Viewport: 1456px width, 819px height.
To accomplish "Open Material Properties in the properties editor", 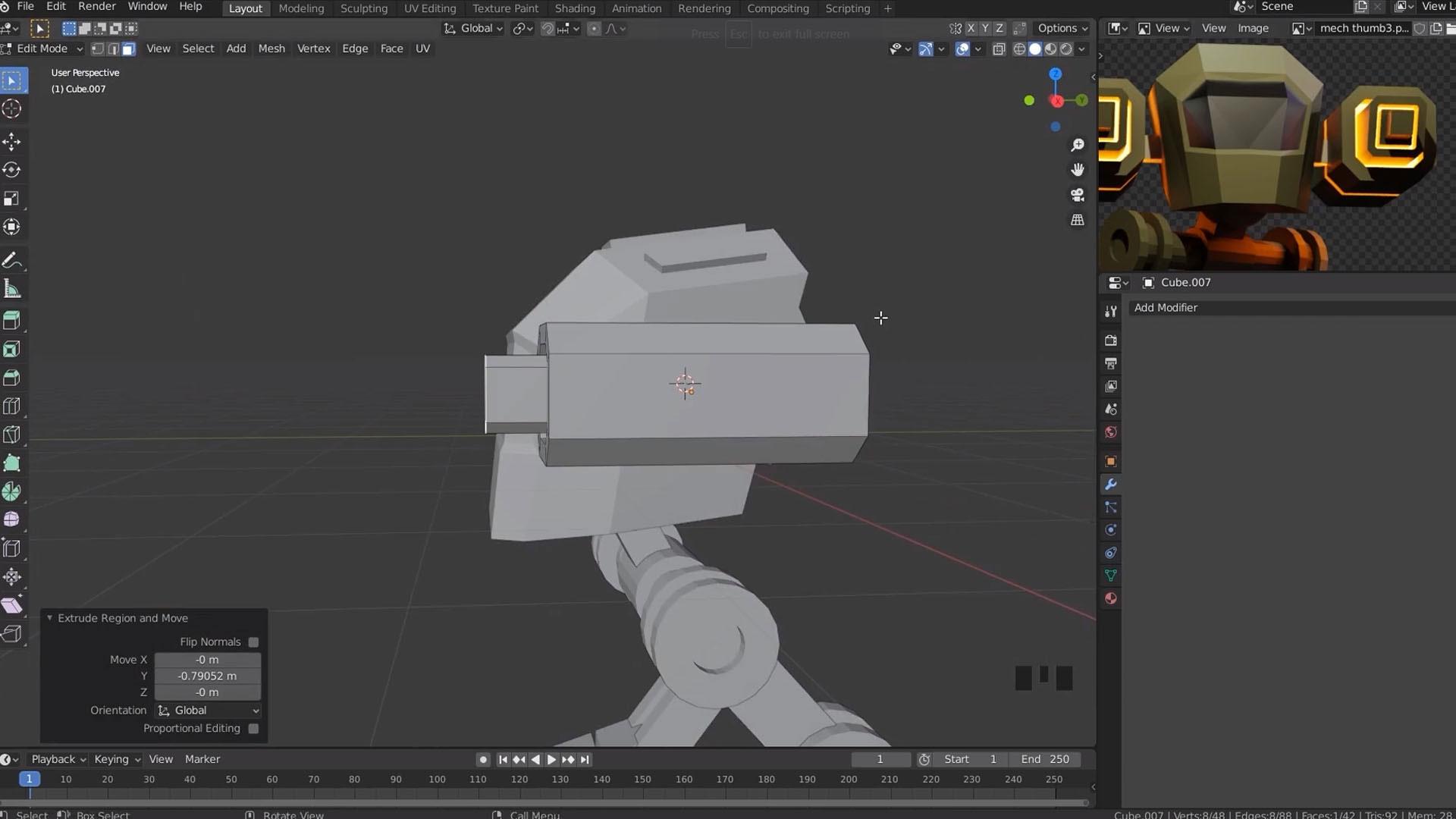I will [1110, 598].
